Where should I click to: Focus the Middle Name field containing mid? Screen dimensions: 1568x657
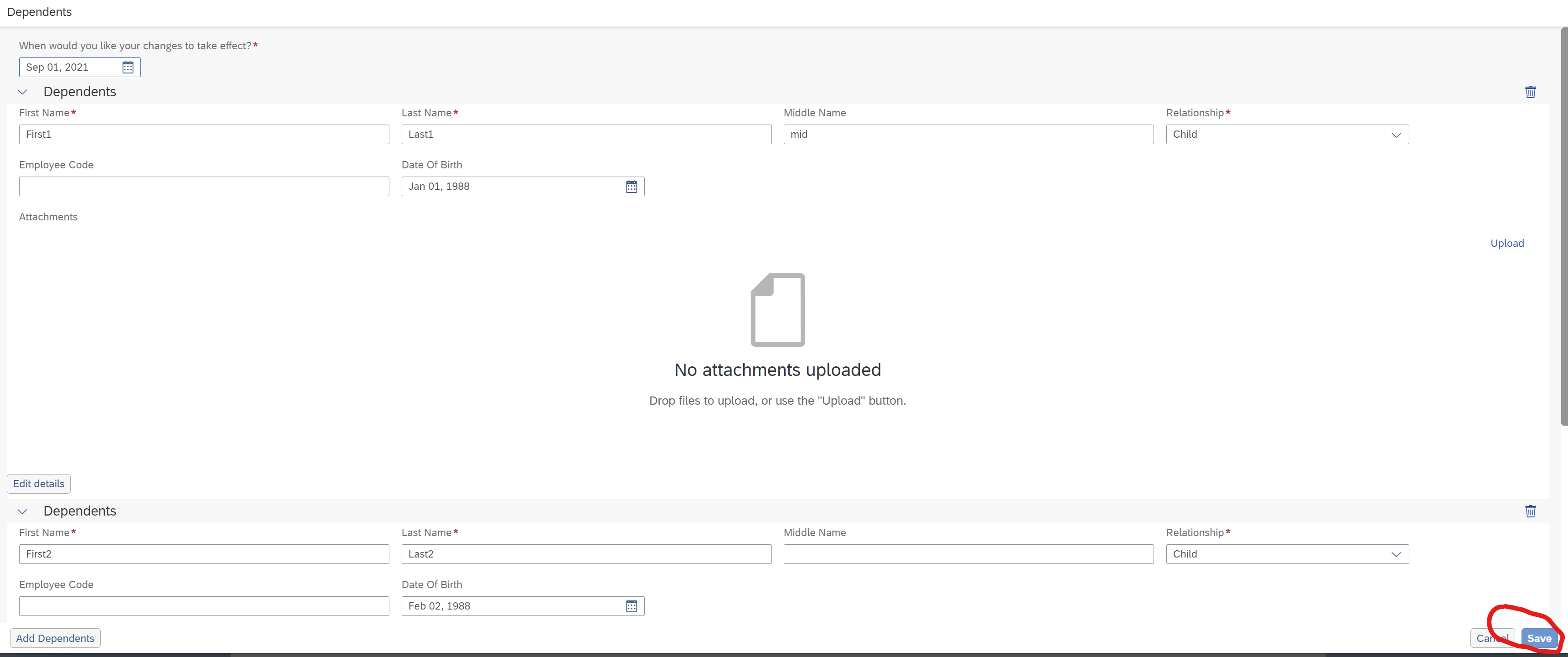[x=968, y=135]
